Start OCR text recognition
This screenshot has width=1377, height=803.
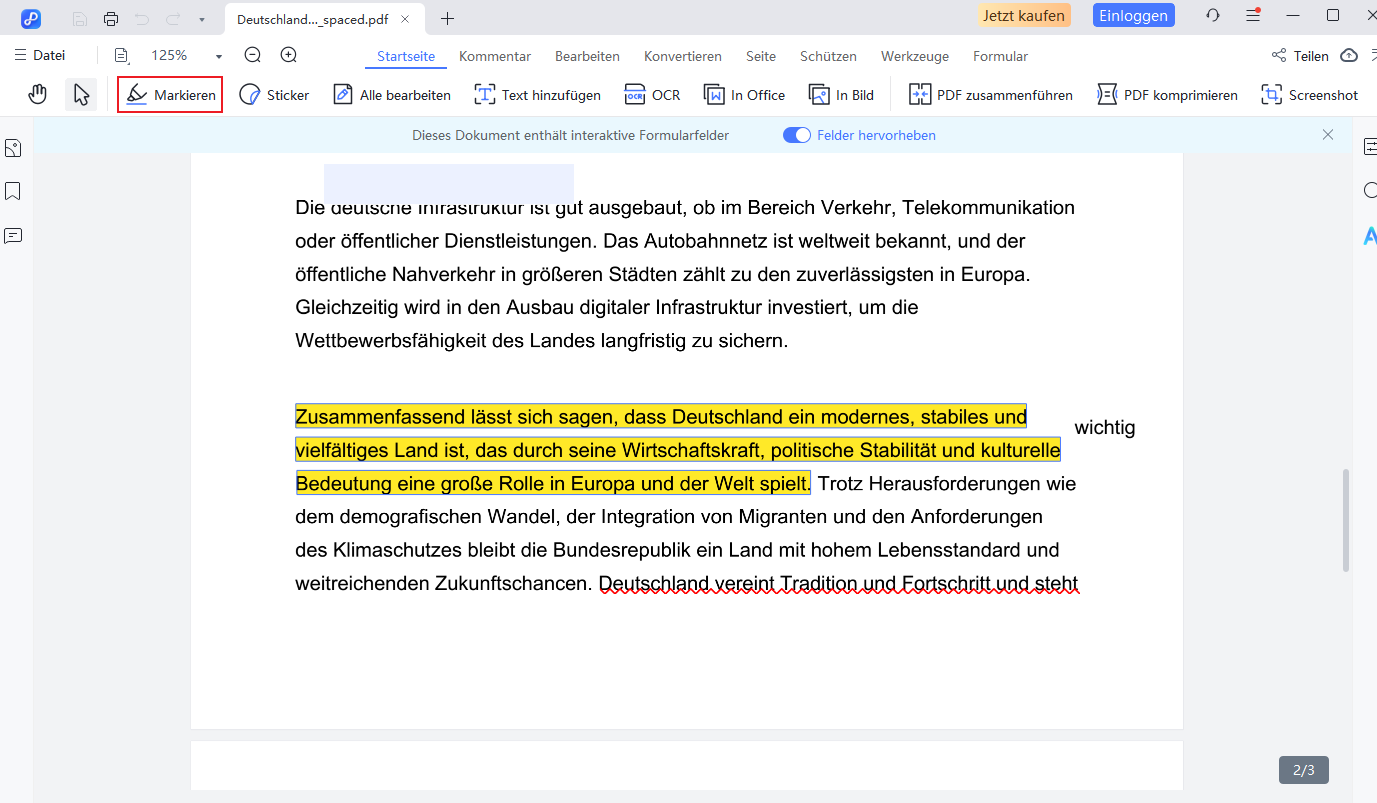[652, 95]
